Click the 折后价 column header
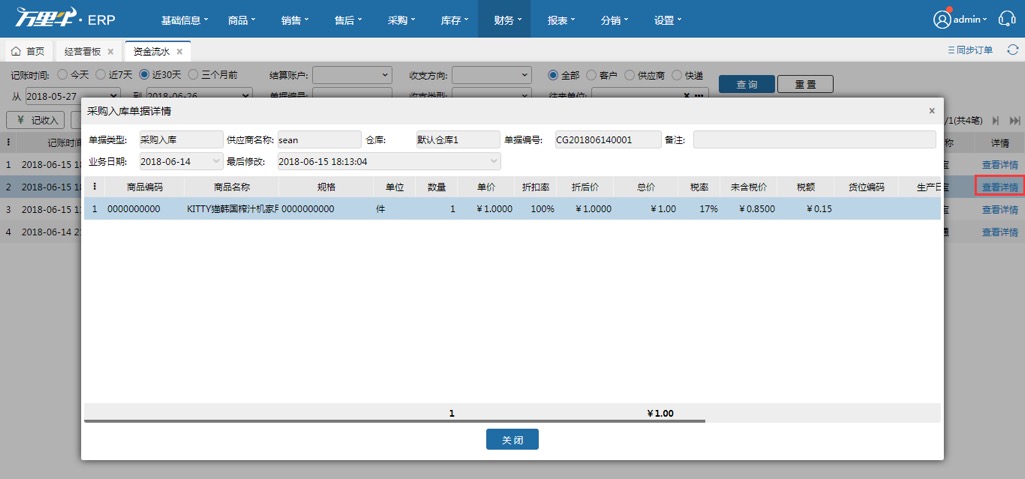Image resolution: width=1025 pixels, height=479 pixels. point(585,187)
